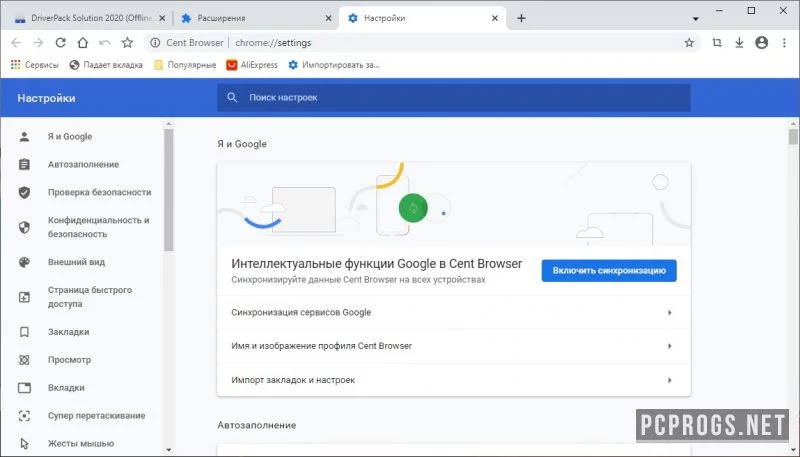Click the Супер перетаскивание icon
The image size is (800, 457).
click(24, 416)
